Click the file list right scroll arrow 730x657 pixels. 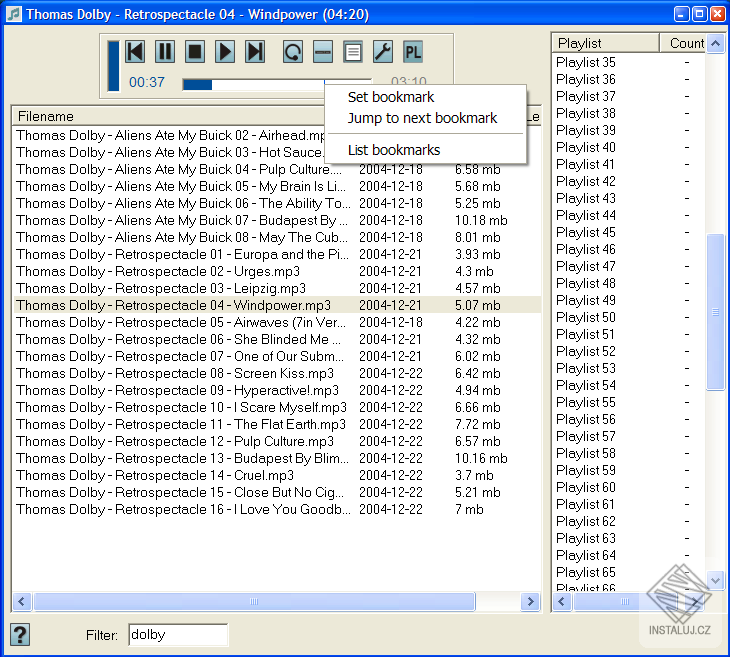pyautogui.click(x=530, y=602)
